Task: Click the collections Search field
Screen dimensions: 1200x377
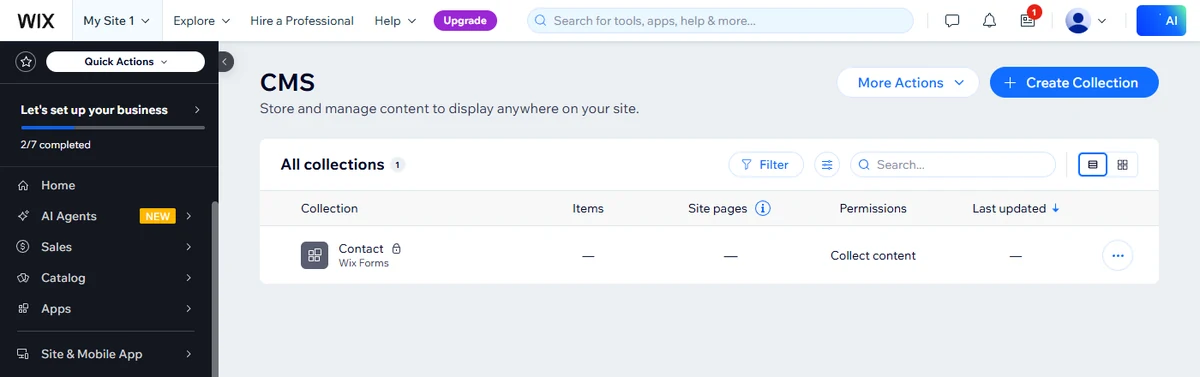Action: (953, 165)
